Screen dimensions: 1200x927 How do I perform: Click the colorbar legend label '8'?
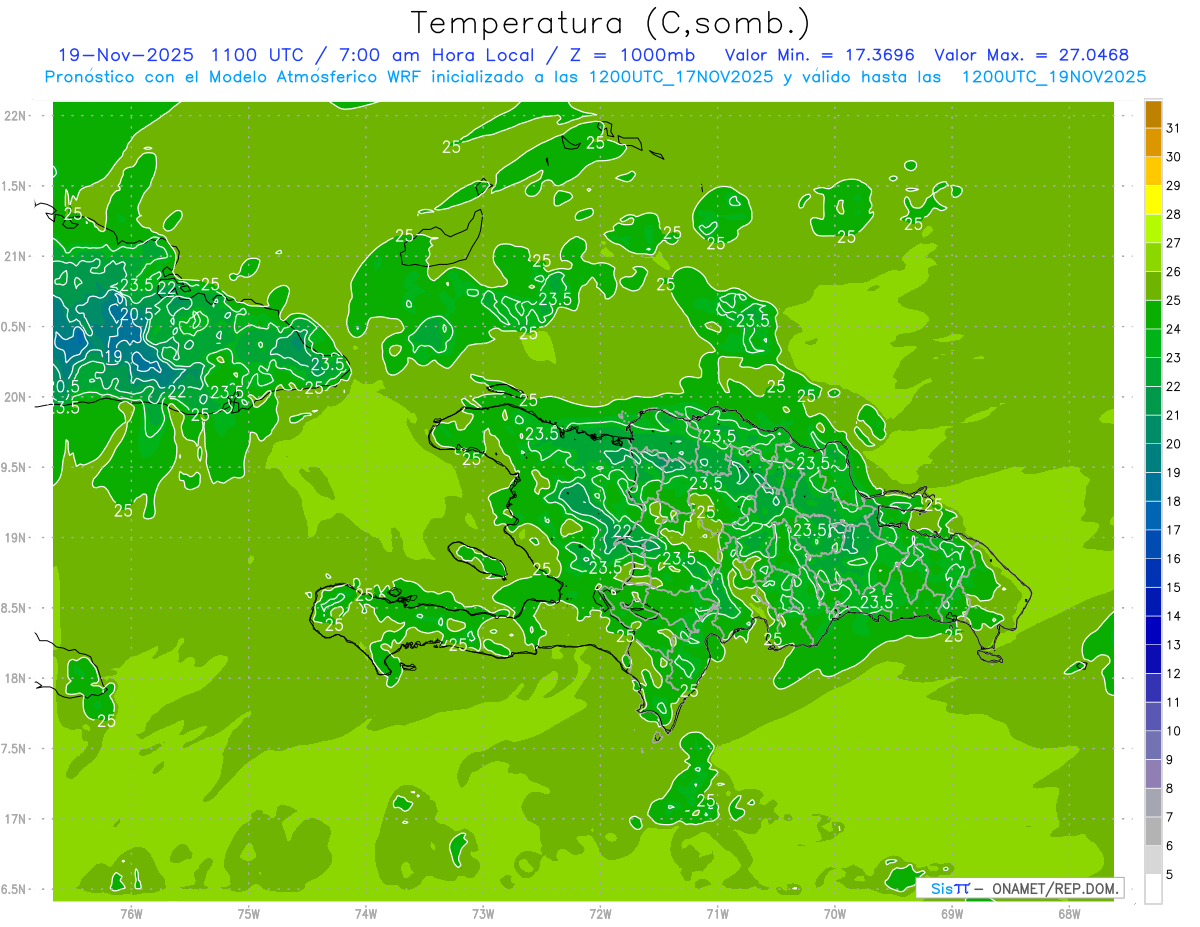point(1170,788)
